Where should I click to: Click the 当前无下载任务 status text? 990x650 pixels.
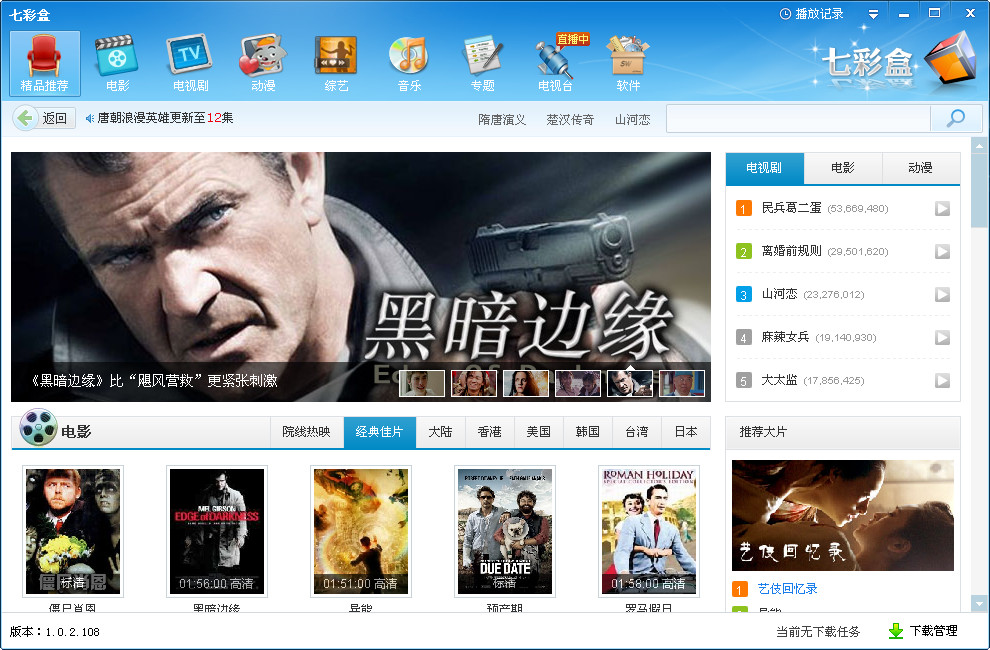point(818,631)
